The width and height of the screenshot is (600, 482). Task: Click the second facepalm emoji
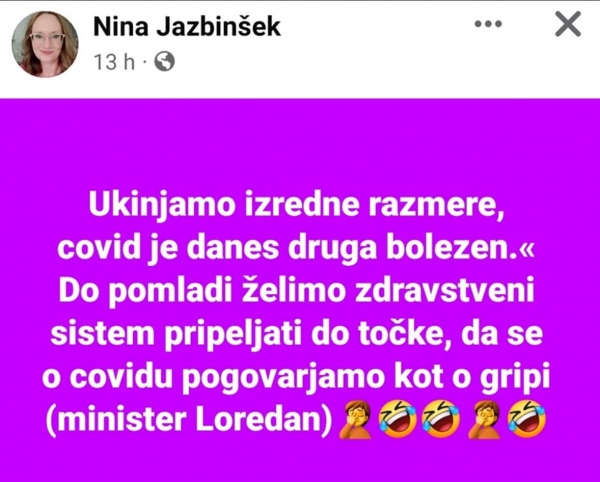[484, 420]
